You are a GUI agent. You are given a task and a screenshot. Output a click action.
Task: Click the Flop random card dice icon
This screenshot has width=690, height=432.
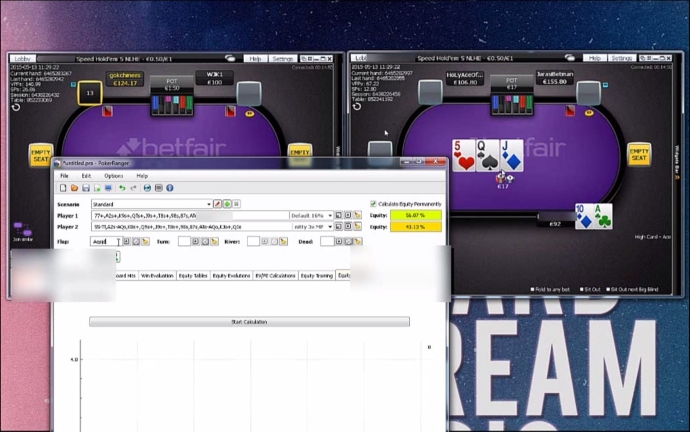(x=136, y=242)
